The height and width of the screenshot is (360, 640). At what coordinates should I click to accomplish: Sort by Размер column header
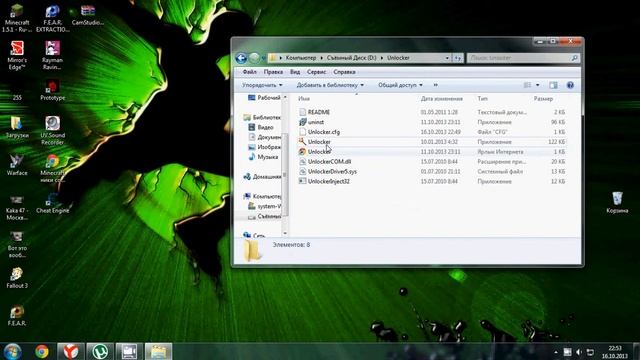click(543, 99)
